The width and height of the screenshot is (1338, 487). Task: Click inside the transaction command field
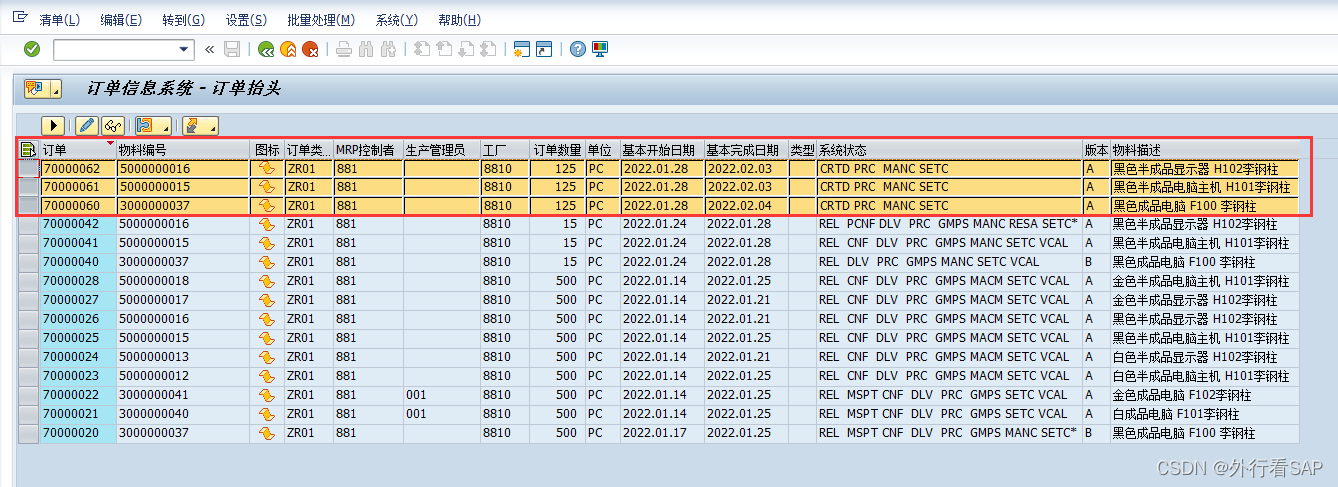115,49
